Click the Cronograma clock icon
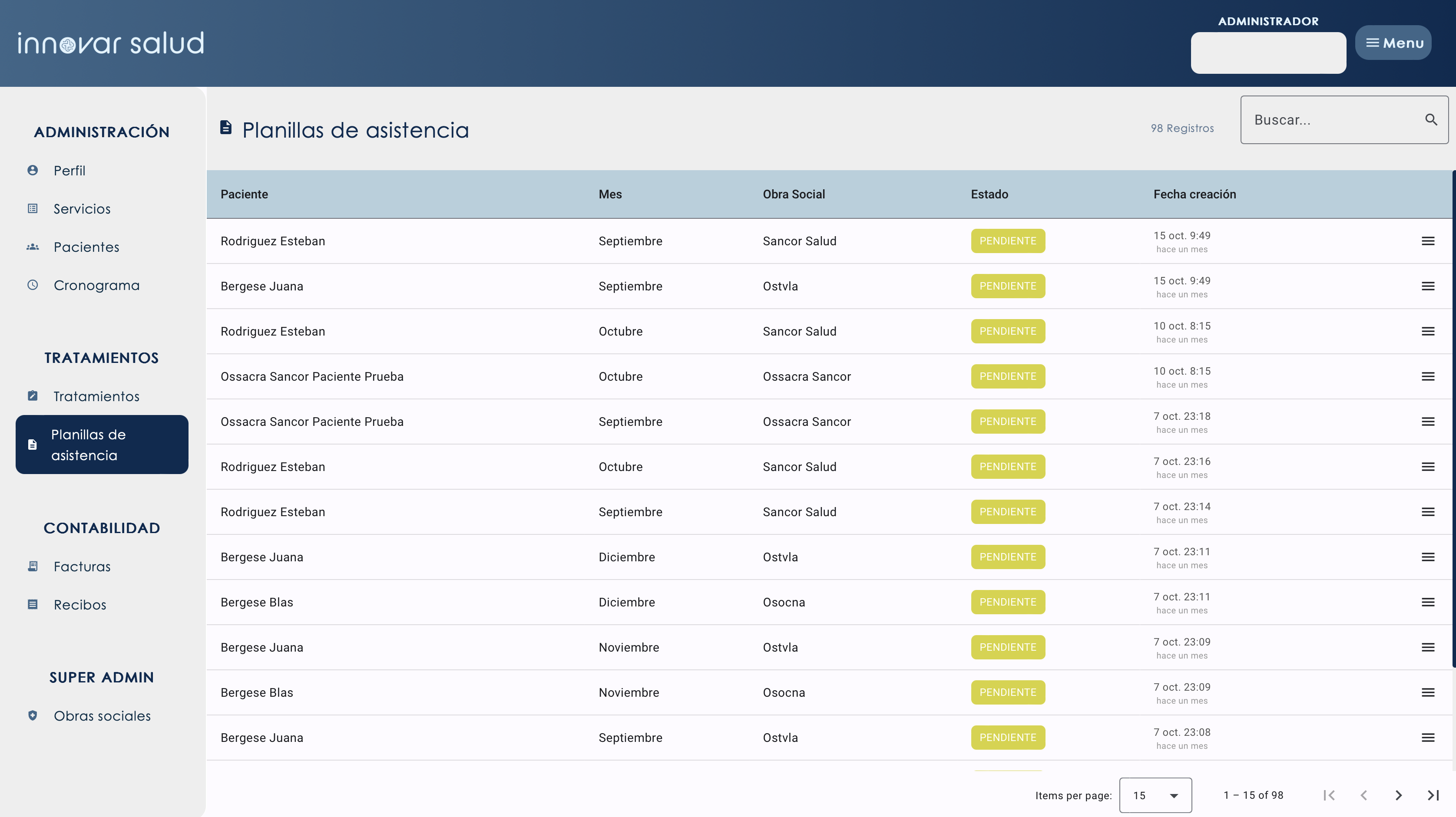This screenshot has height=817, width=1456. point(33,285)
